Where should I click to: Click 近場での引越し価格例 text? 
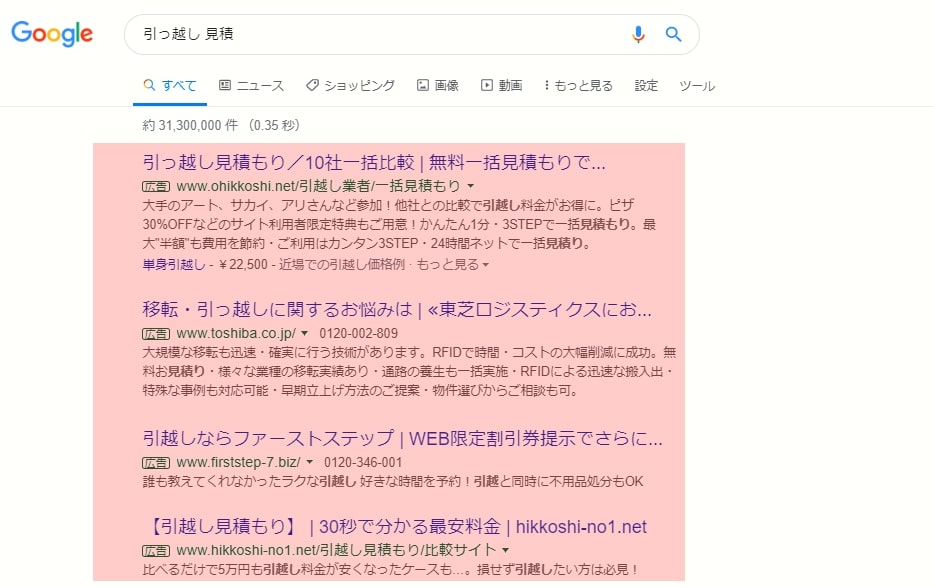[342, 265]
